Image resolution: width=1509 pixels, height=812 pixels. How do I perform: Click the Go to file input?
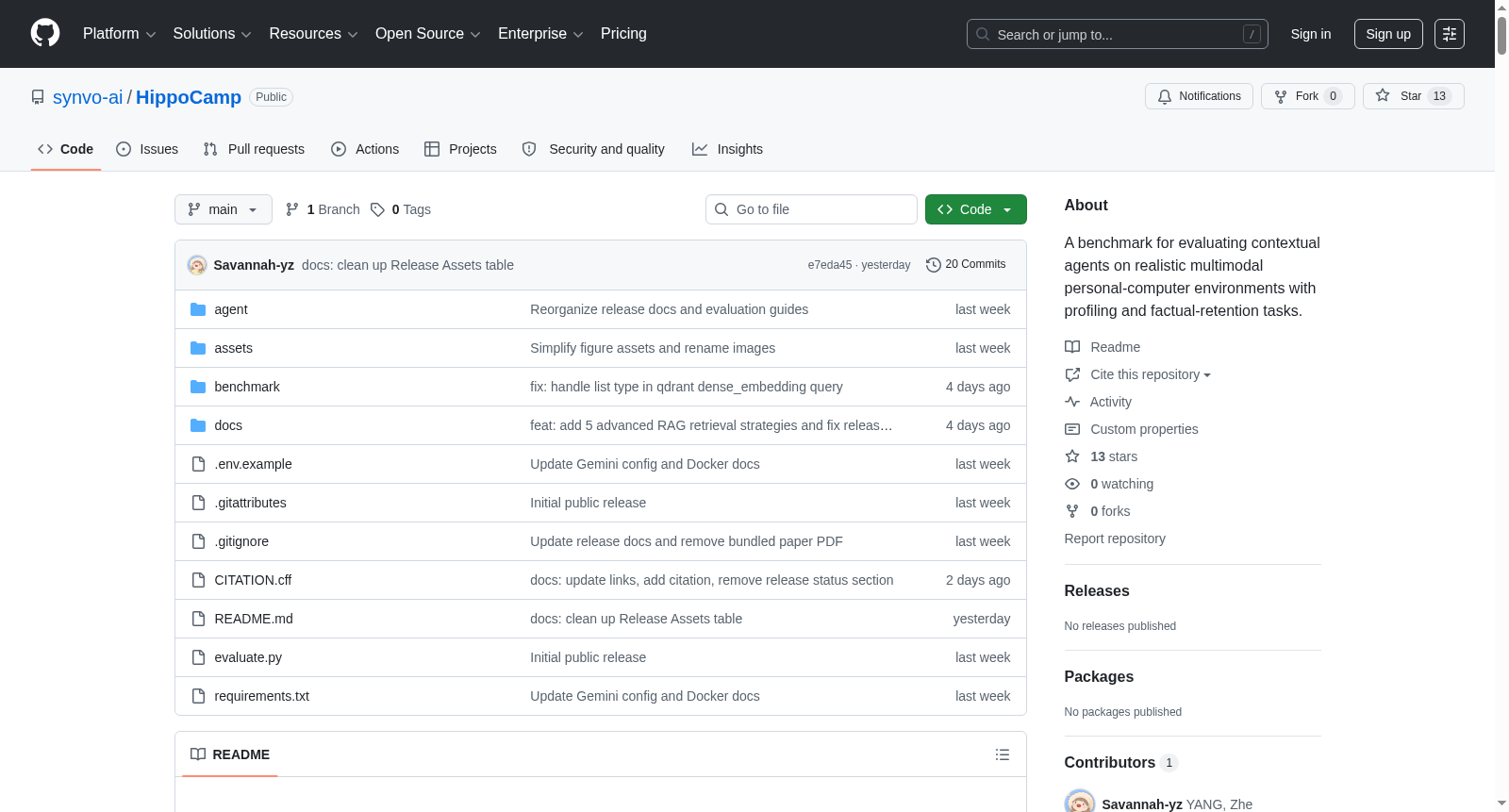point(811,209)
